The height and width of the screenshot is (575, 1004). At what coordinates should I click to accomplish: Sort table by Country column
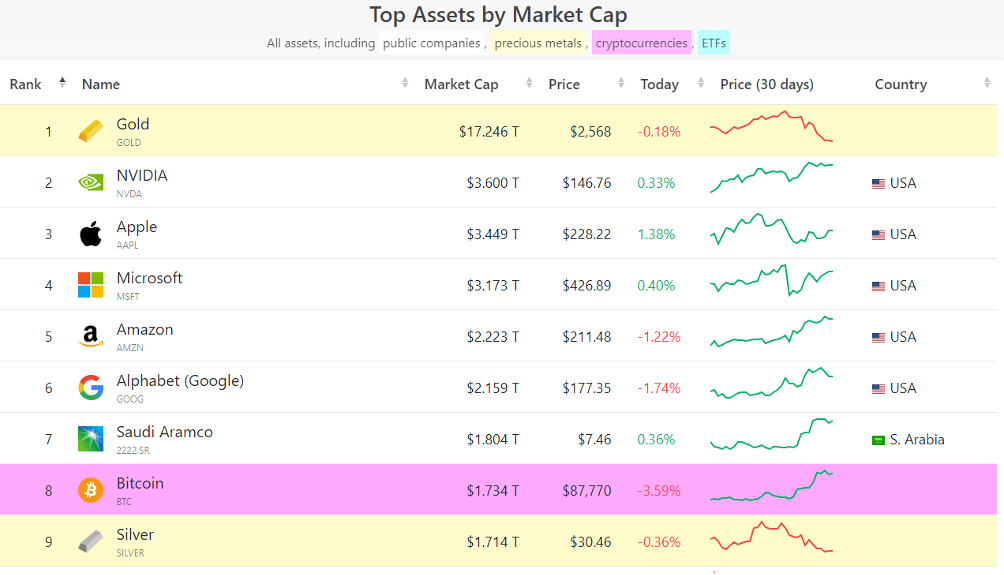pos(900,84)
